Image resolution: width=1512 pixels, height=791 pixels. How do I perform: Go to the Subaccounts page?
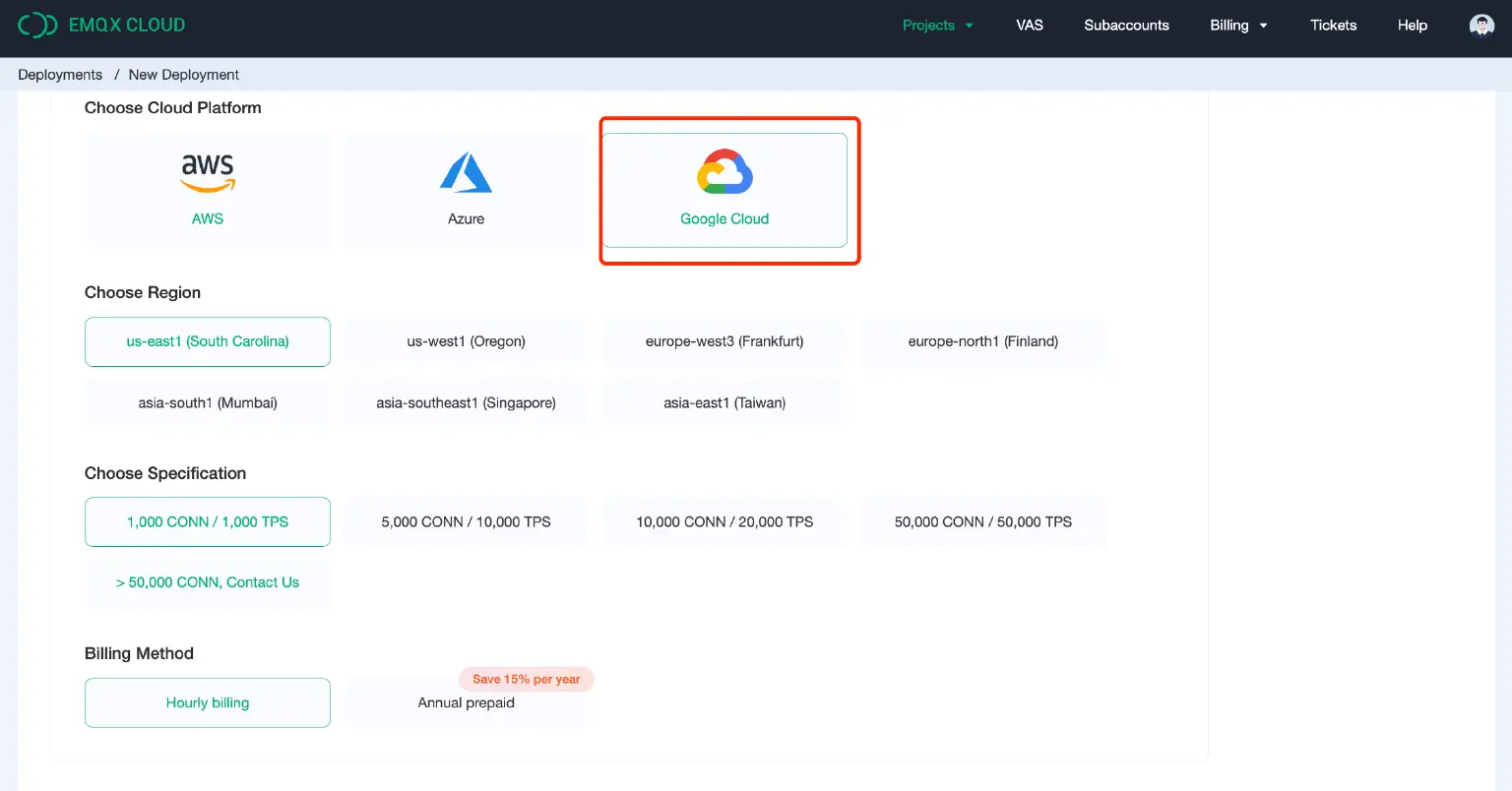[1126, 26]
